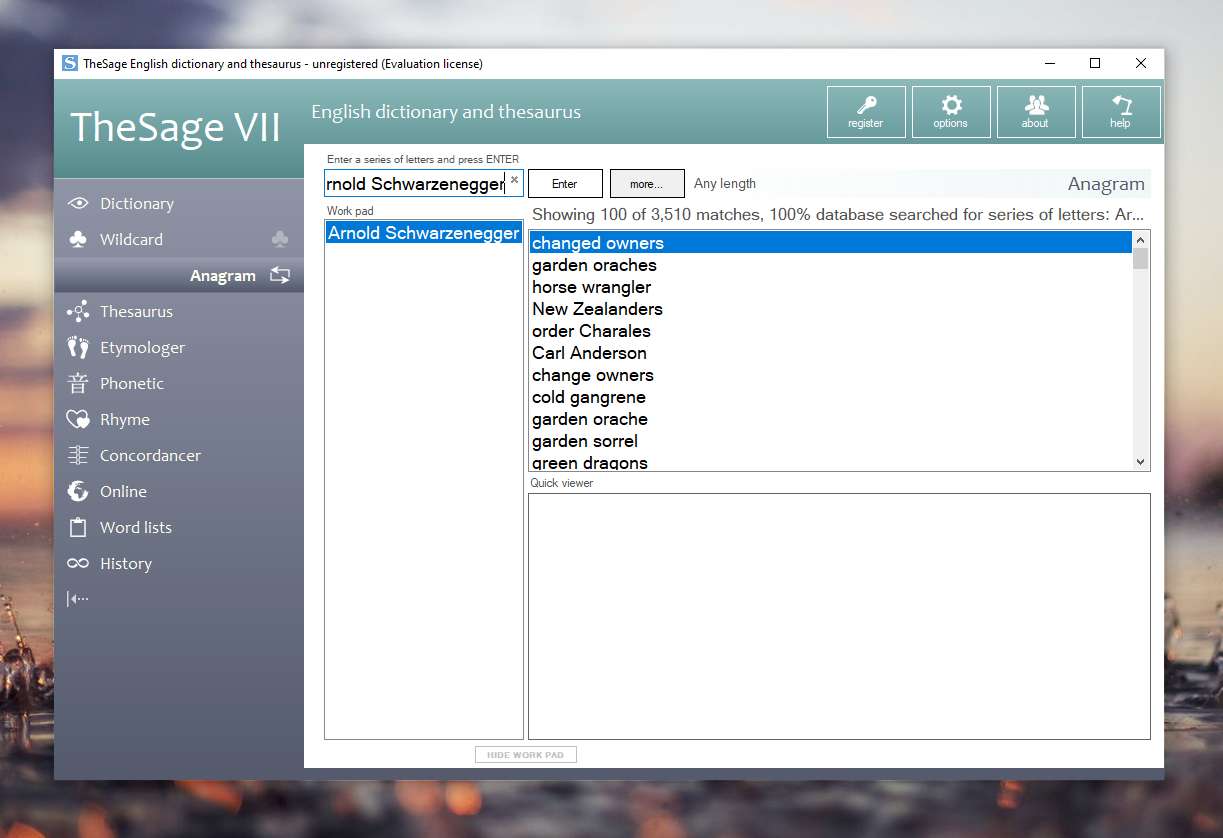This screenshot has height=838, width=1223.
Task: Open the options gear button
Action: point(951,112)
